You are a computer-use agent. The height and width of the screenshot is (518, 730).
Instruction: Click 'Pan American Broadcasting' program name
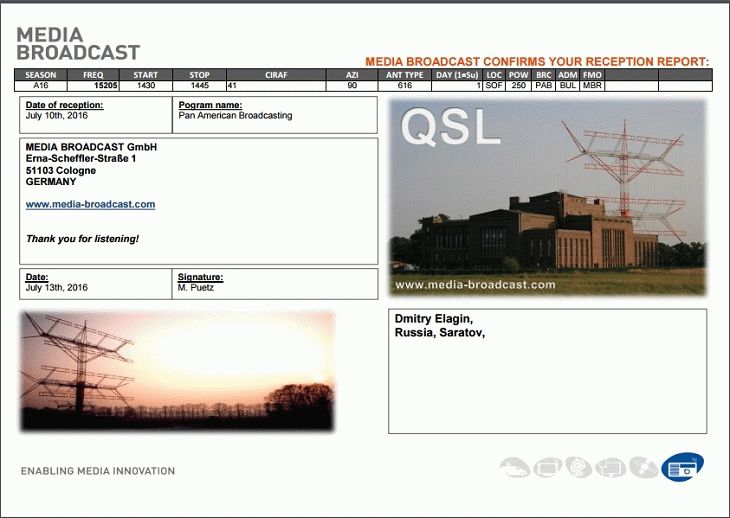[235, 115]
